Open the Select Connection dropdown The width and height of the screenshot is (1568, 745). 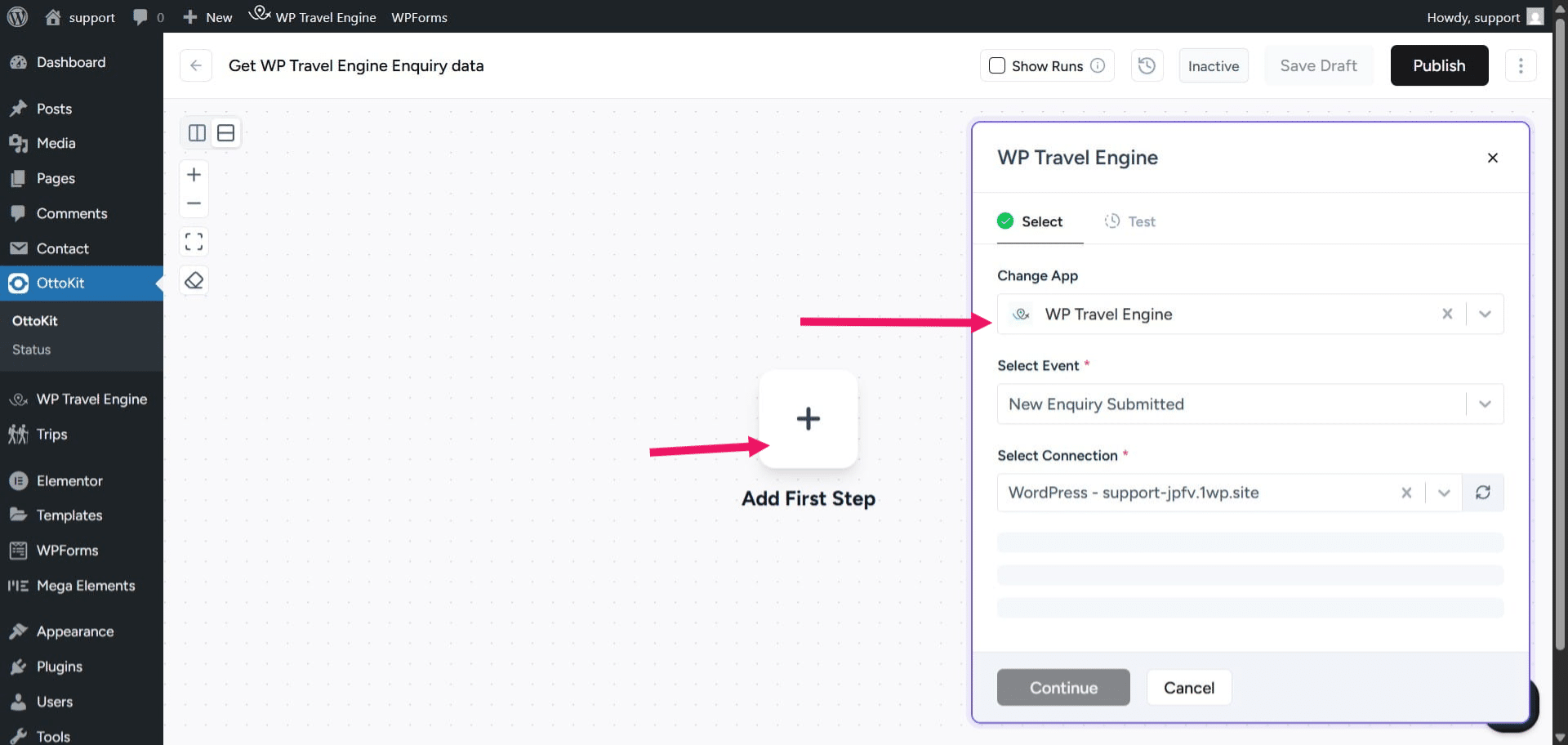[1444, 493]
